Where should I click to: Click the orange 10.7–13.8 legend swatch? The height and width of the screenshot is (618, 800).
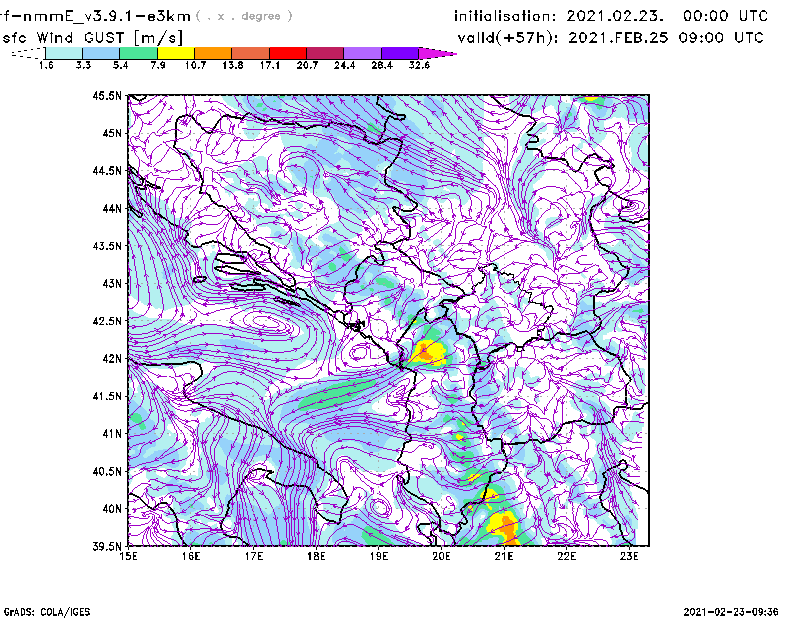[213, 53]
